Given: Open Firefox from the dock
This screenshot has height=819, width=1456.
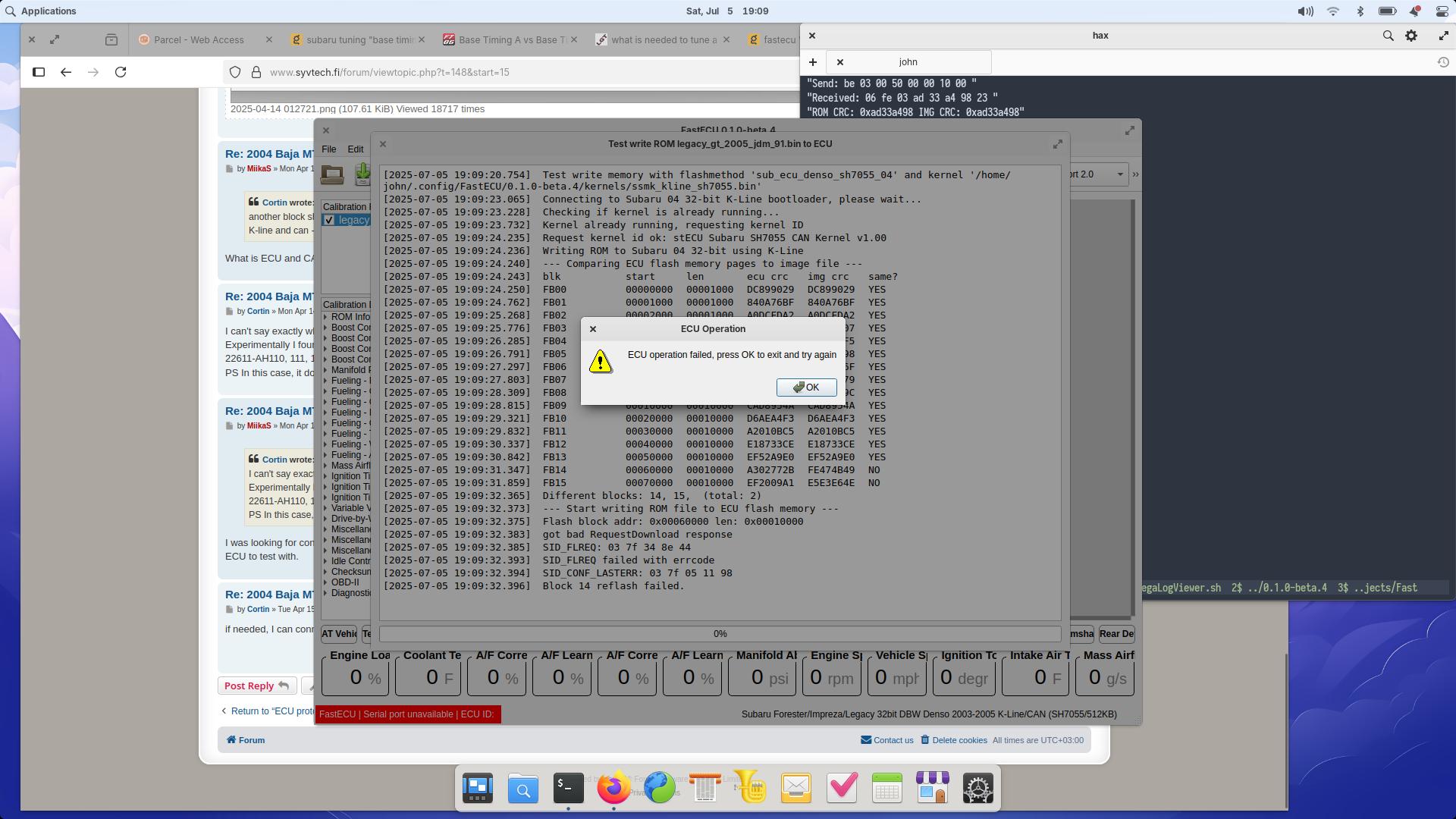Looking at the screenshot, I should tap(613, 789).
